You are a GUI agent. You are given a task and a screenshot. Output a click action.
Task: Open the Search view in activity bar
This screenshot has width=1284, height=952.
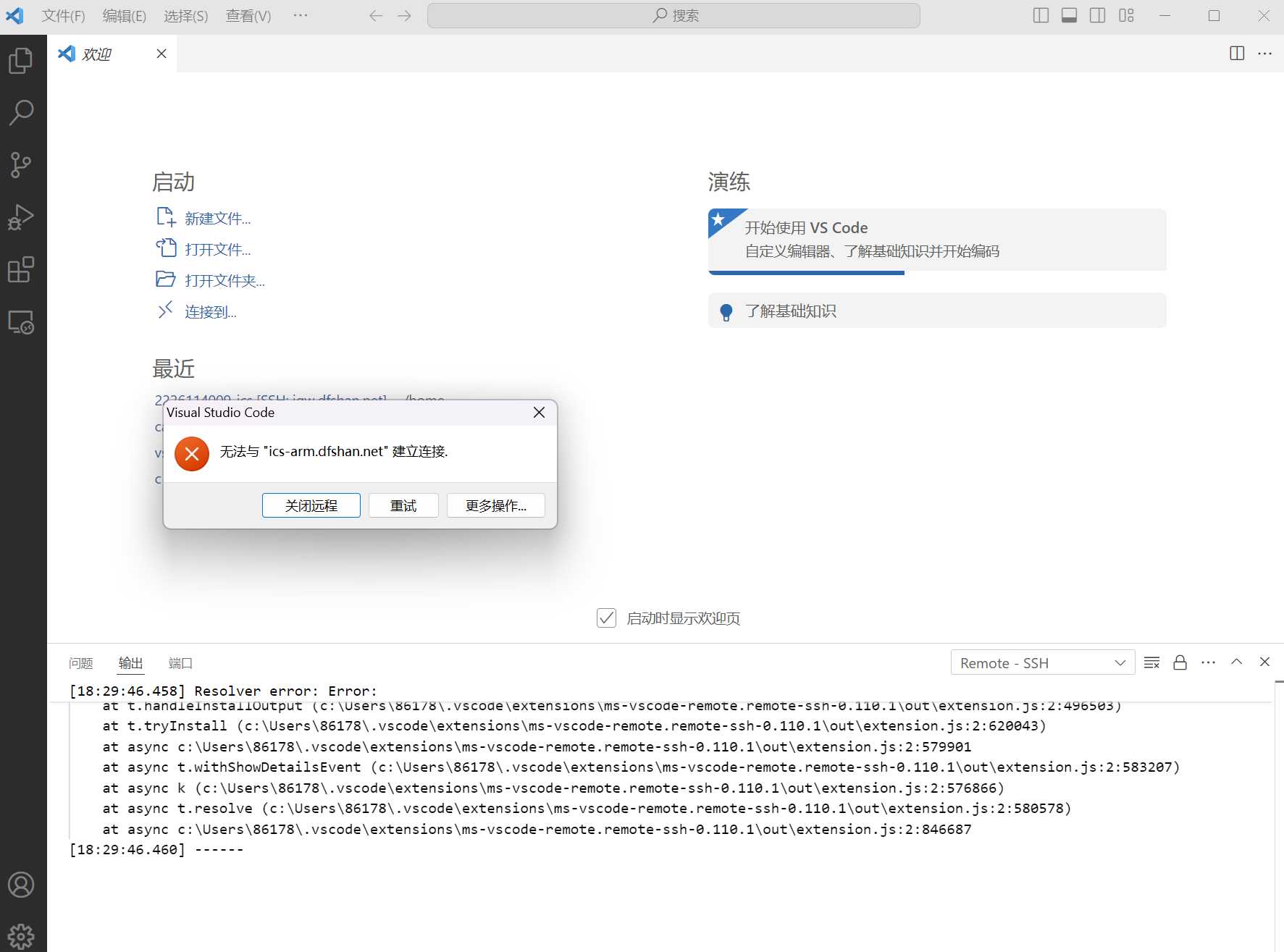(x=21, y=113)
